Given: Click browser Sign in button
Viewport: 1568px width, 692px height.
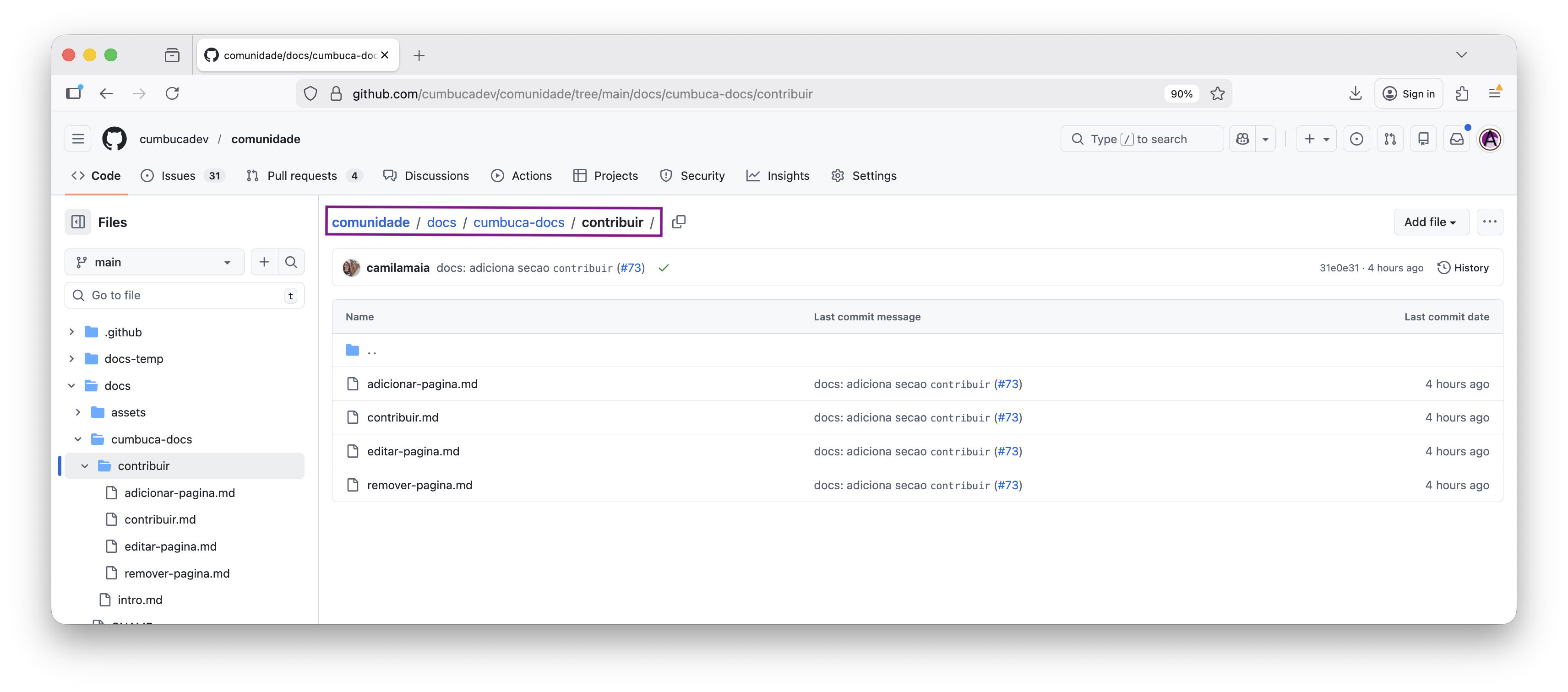Looking at the screenshot, I should tap(1409, 94).
